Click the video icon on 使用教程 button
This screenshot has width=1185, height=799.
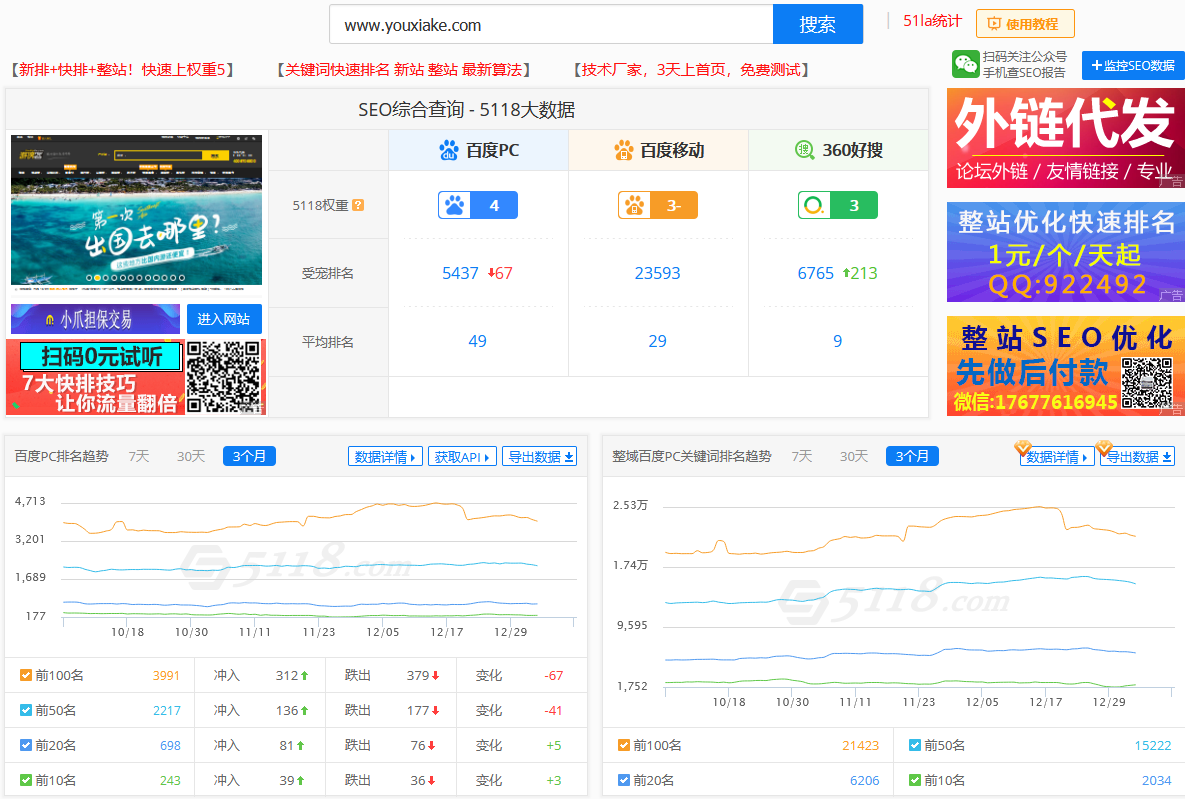click(x=994, y=24)
